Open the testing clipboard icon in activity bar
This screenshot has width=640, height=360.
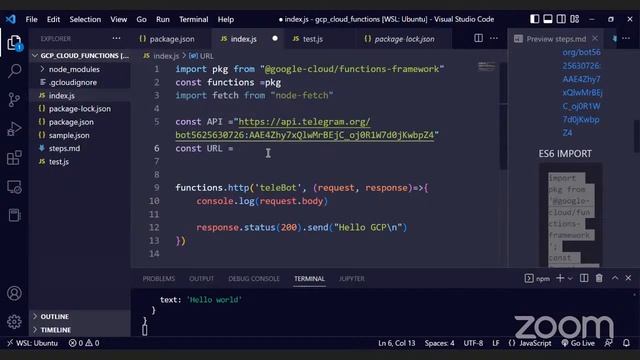tap(14, 215)
